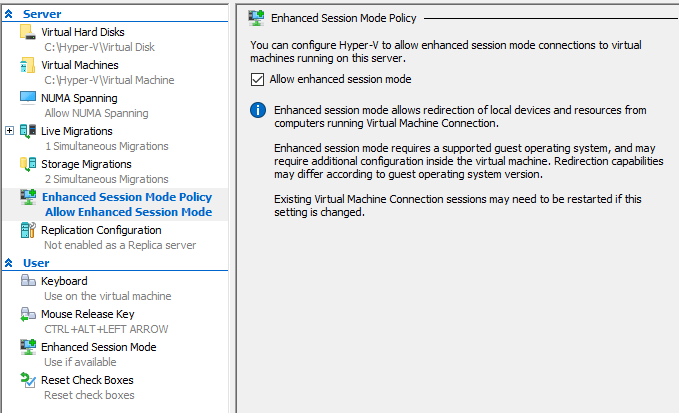Viewport: 679px width, 413px height.
Task: Click the Mouse Release Key icon
Action: click(x=28, y=314)
